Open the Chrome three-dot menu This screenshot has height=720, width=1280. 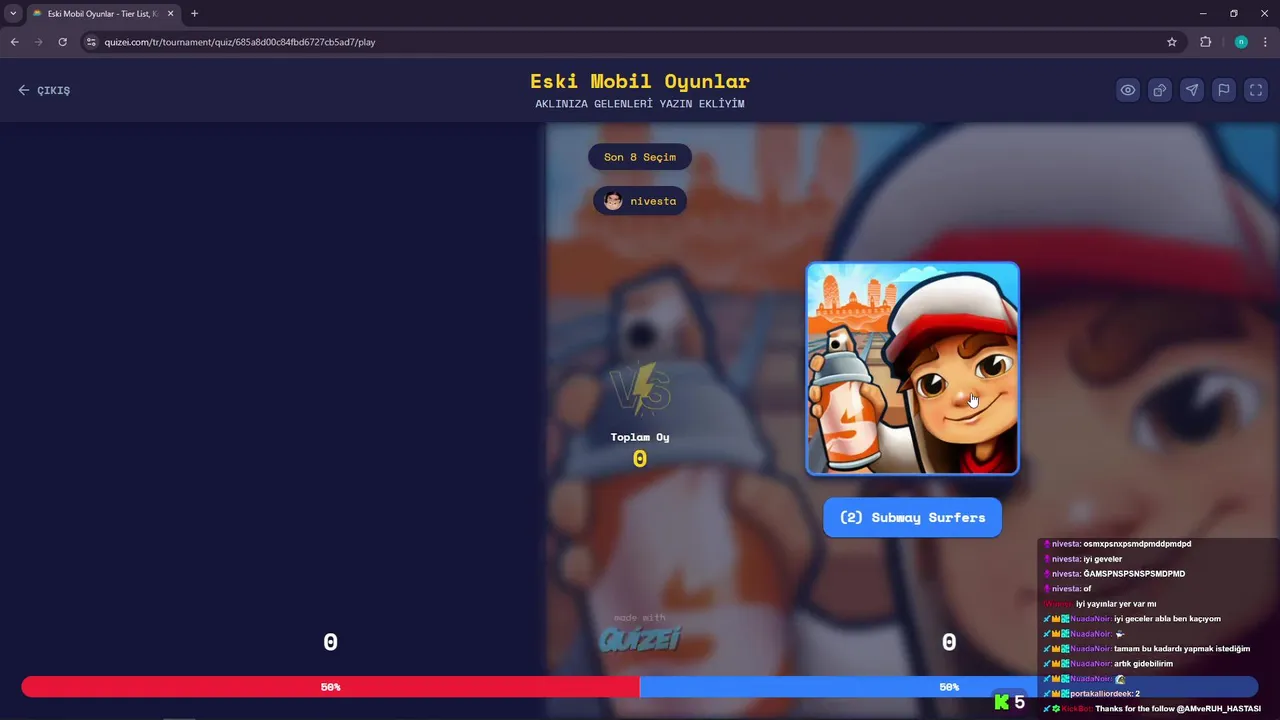1265,42
